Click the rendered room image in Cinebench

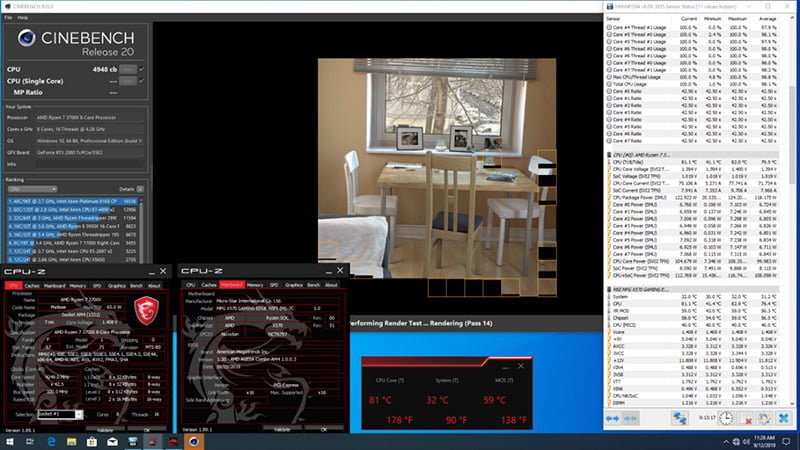tap(437, 177)
